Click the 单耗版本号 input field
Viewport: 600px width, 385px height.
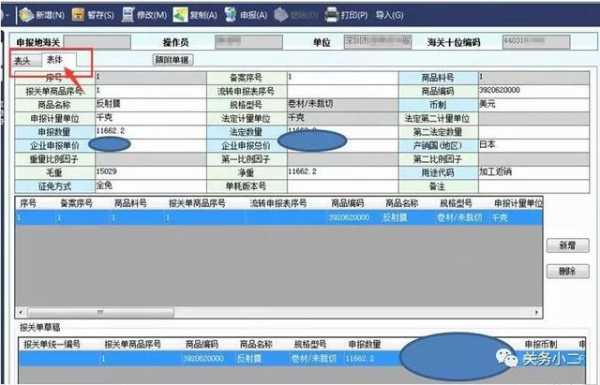342,186
